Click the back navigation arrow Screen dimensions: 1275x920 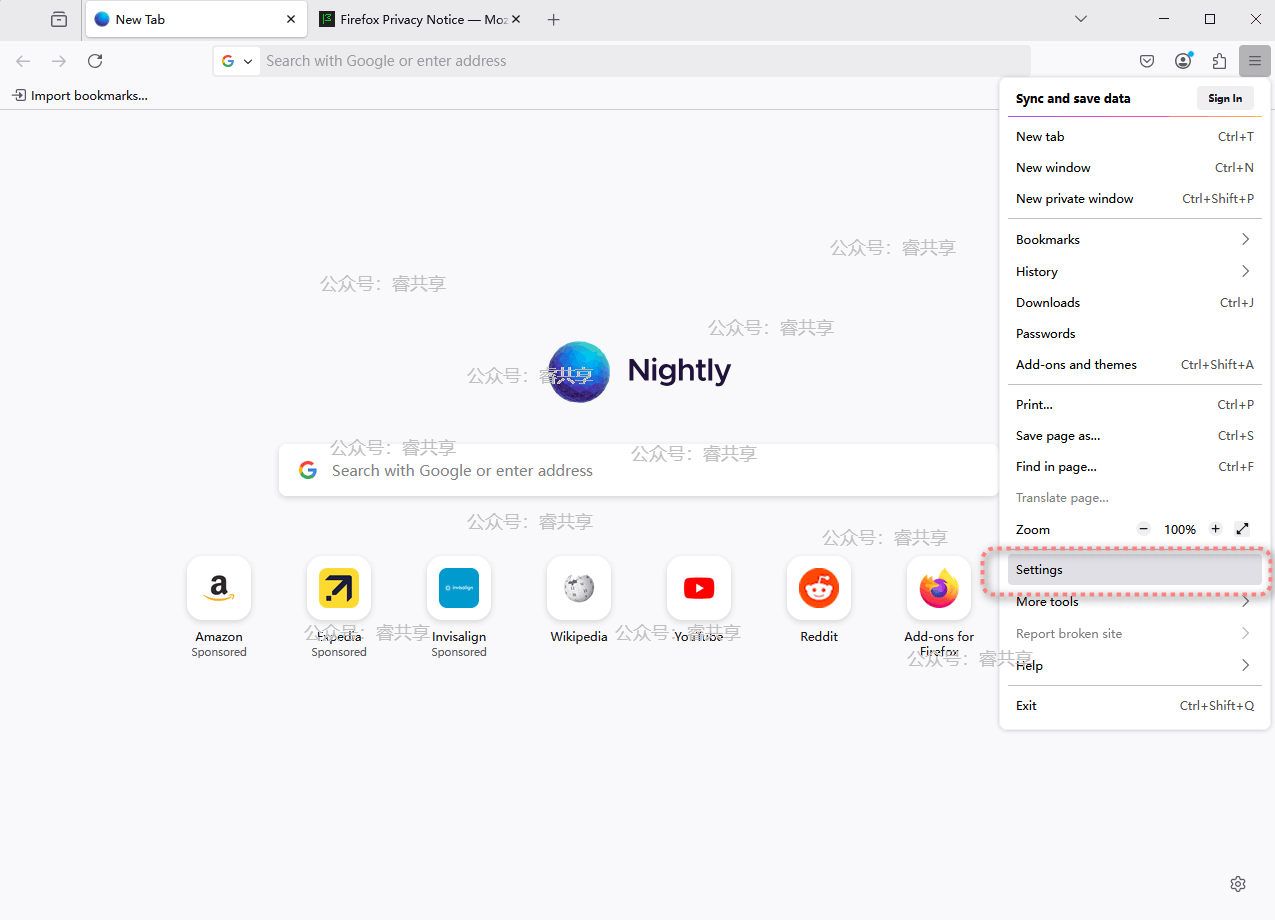23,61
